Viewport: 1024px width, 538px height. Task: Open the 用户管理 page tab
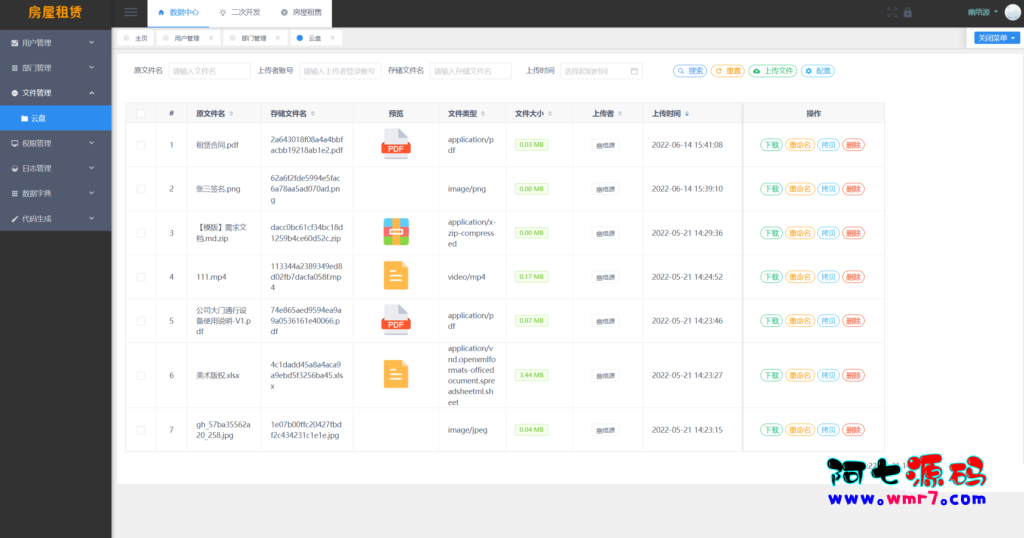187,38
